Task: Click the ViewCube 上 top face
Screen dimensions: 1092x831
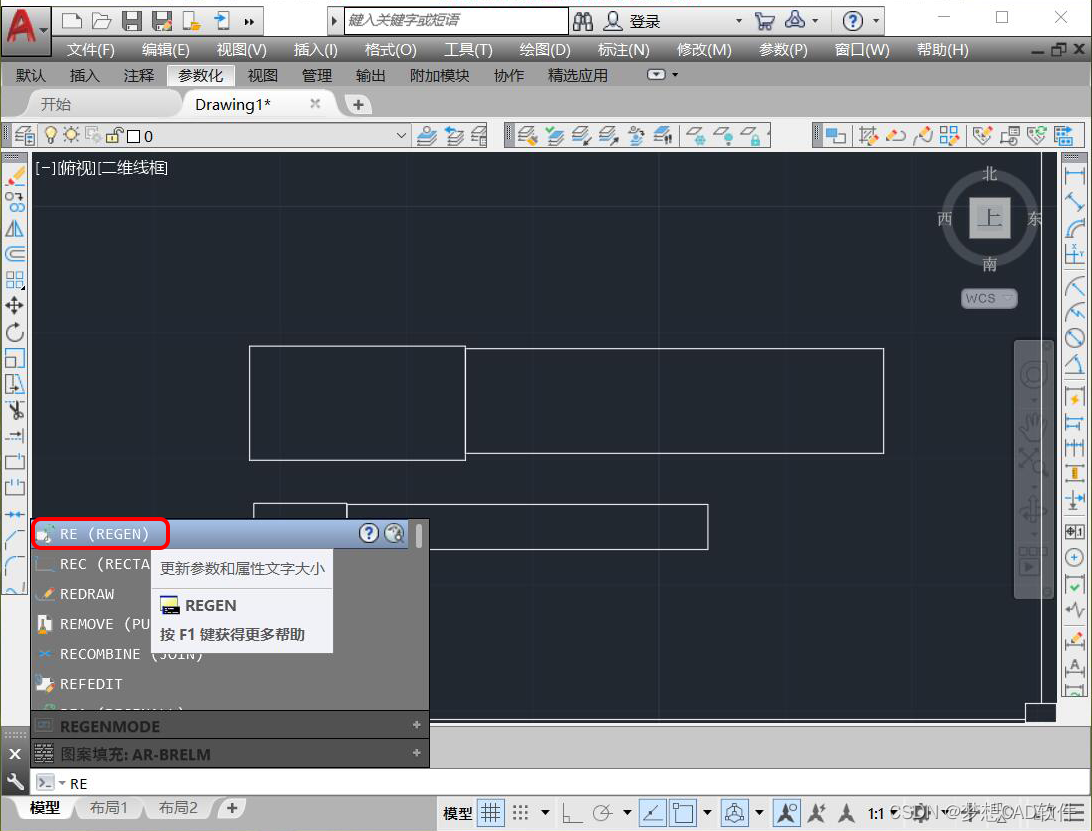Action: click(x=989, y=218)
